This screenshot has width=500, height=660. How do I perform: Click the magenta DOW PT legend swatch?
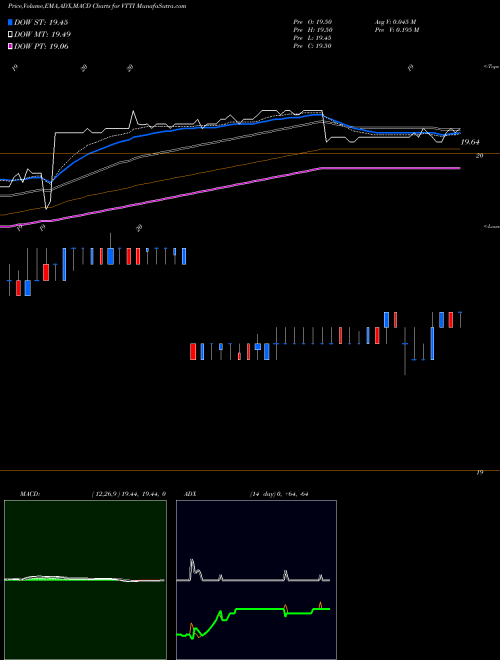pyautogui.click(x=10, y=46)
